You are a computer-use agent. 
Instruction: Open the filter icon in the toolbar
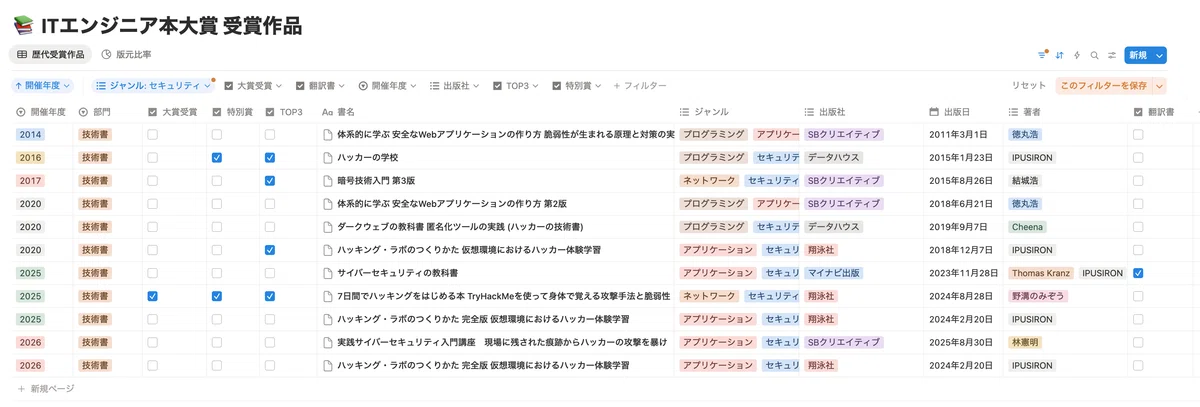coord(1042,55)
